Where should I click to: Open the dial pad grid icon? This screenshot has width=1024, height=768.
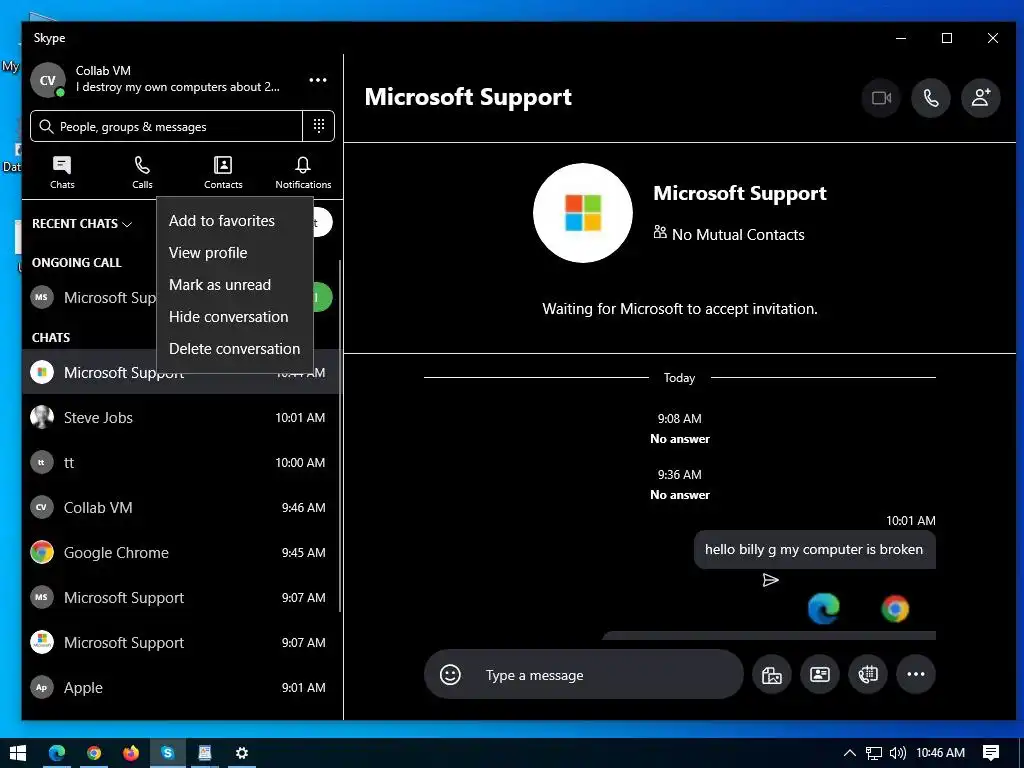point(319,126)
